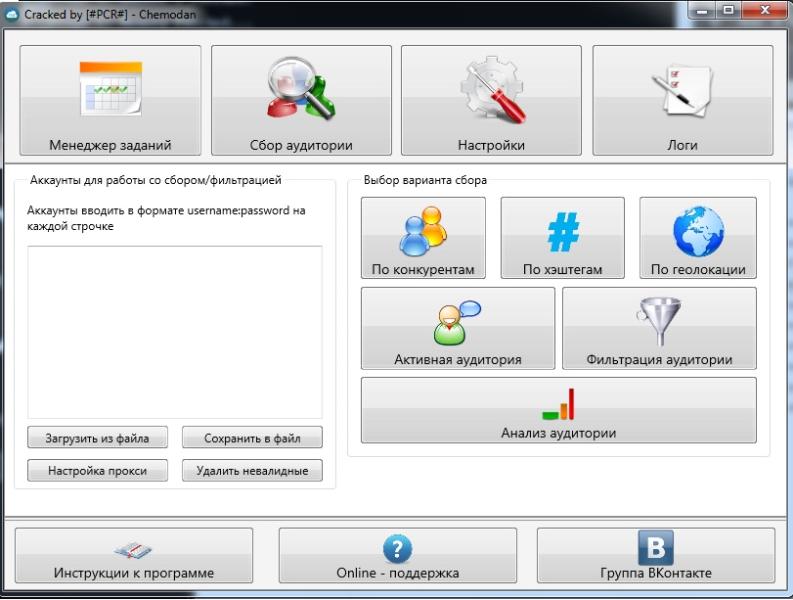Click Удалить невалидные button
This screenshot has height=600, width=793.
tap(252, 471)
